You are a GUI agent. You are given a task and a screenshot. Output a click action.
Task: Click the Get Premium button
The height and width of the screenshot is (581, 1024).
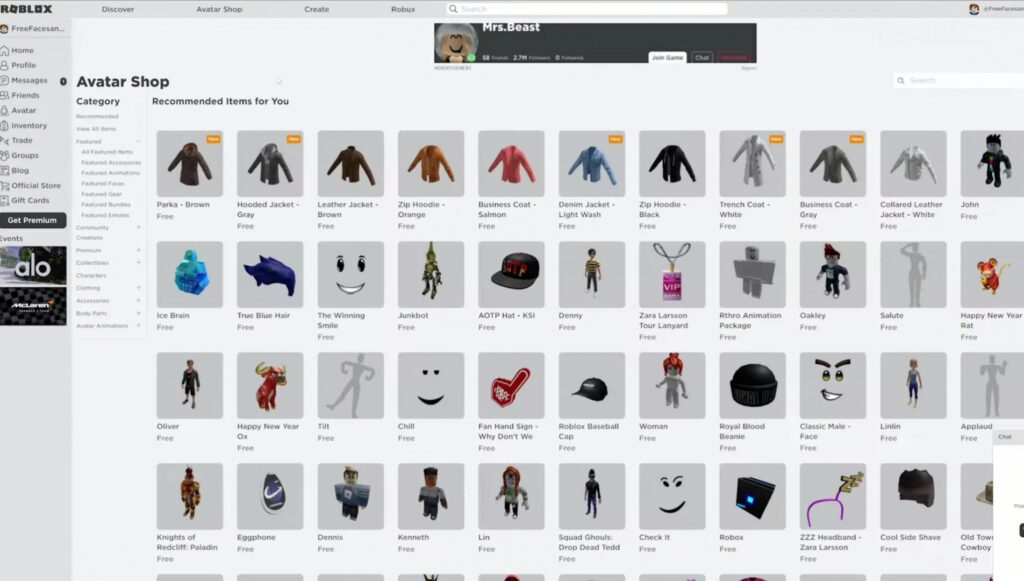[33, 220]
